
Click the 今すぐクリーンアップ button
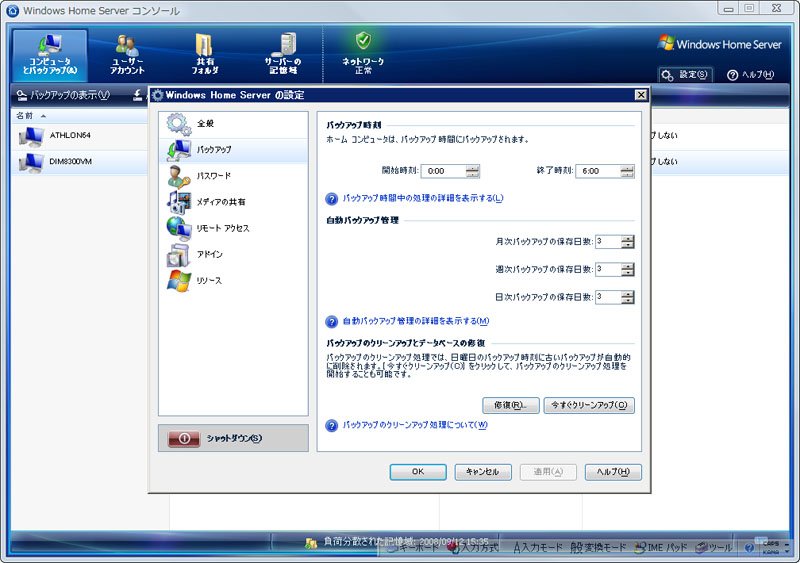(589, 405)
